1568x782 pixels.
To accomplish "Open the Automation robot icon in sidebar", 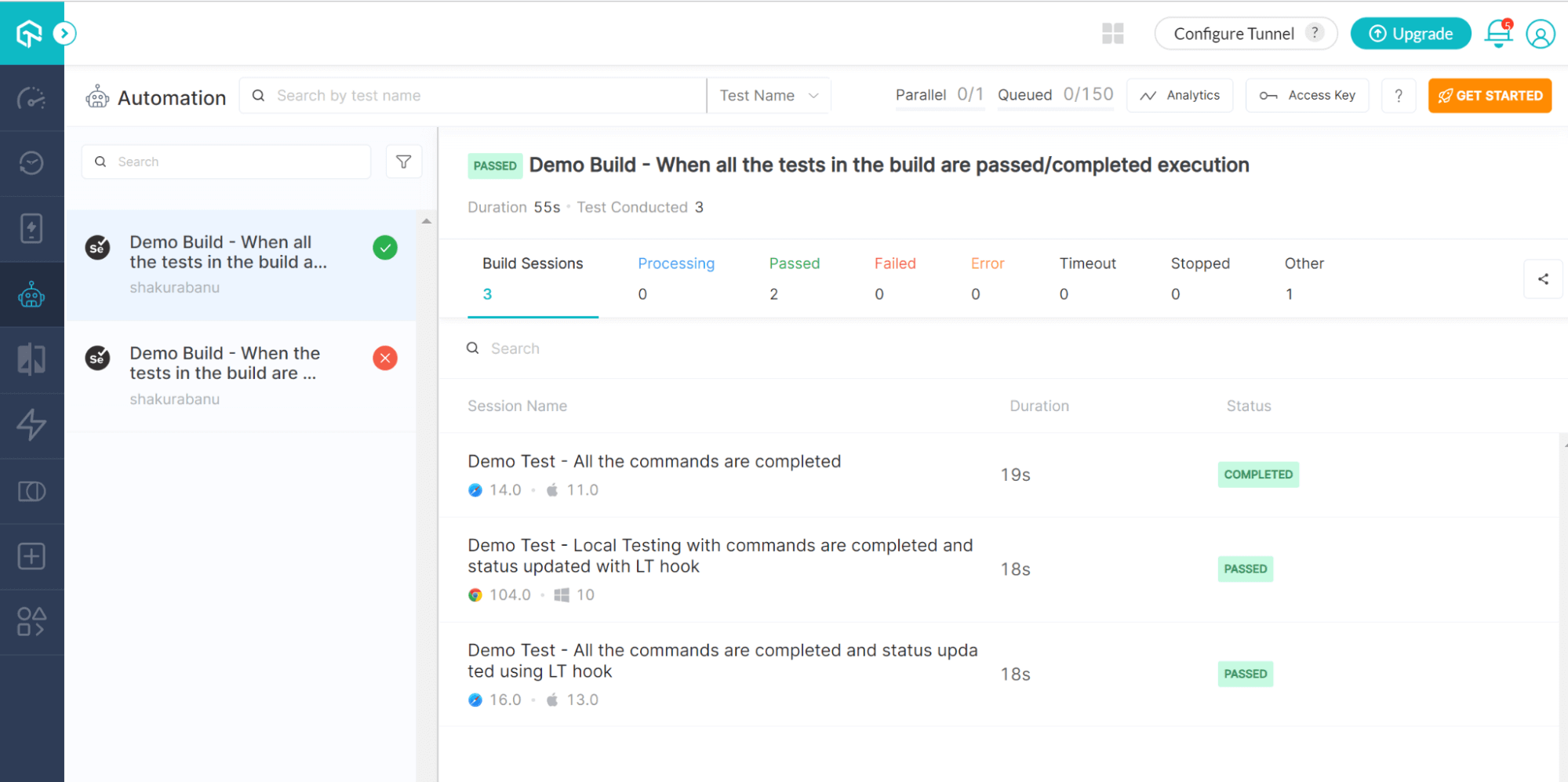I will coord(31,295).
